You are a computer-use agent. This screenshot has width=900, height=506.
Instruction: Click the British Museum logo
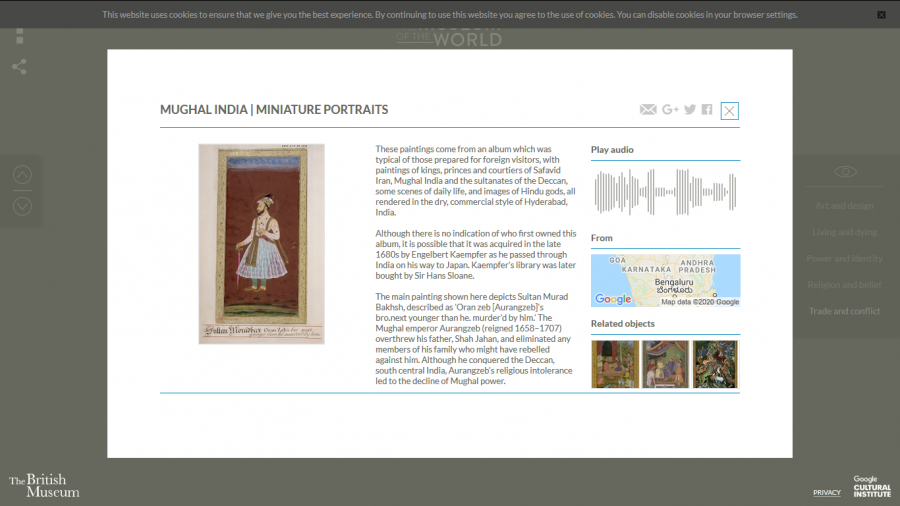pyautogui.click(x=44, y=485)
